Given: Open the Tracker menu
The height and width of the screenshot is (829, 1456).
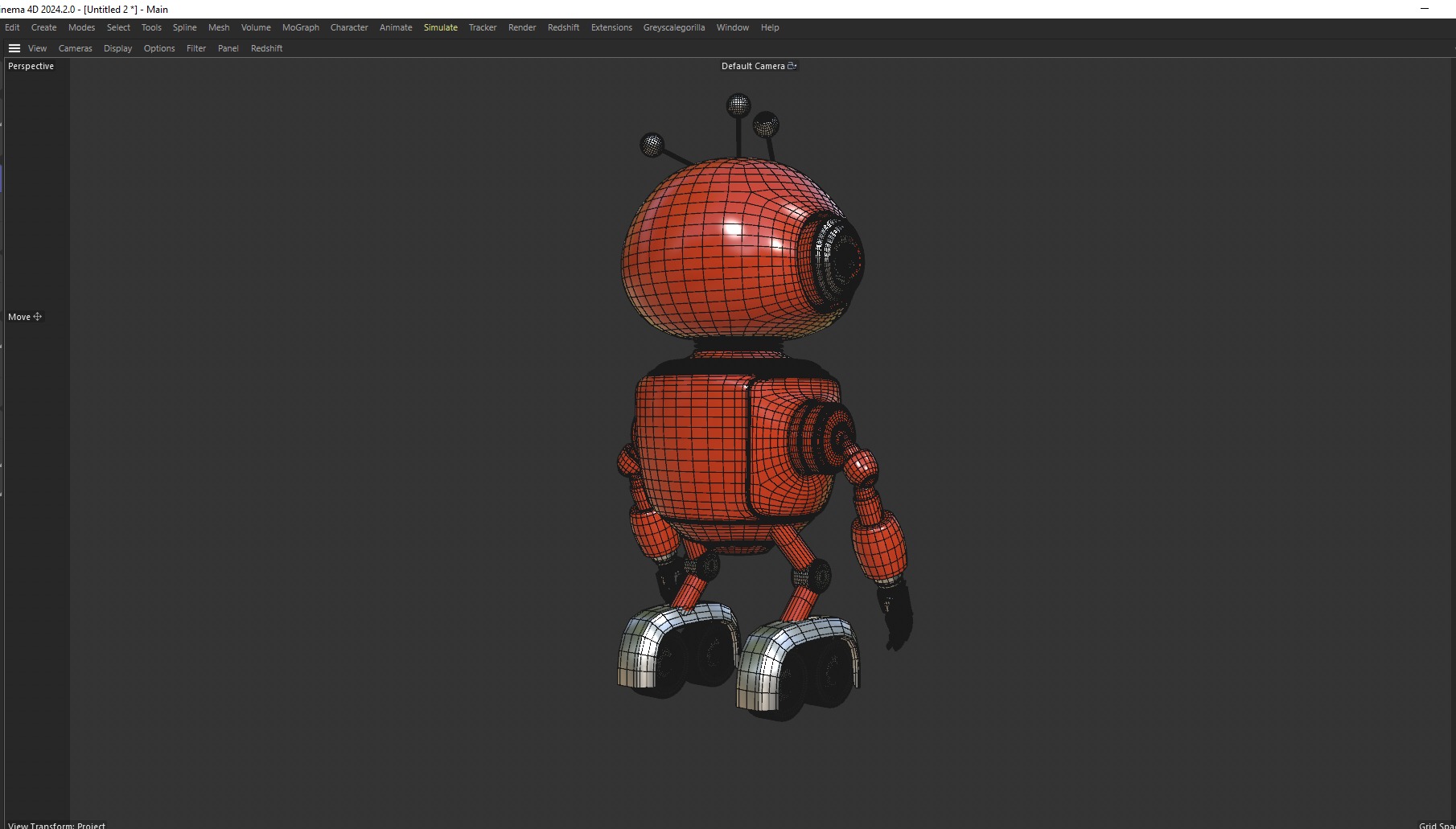Looking at the screenshot, I should point(483,27).
